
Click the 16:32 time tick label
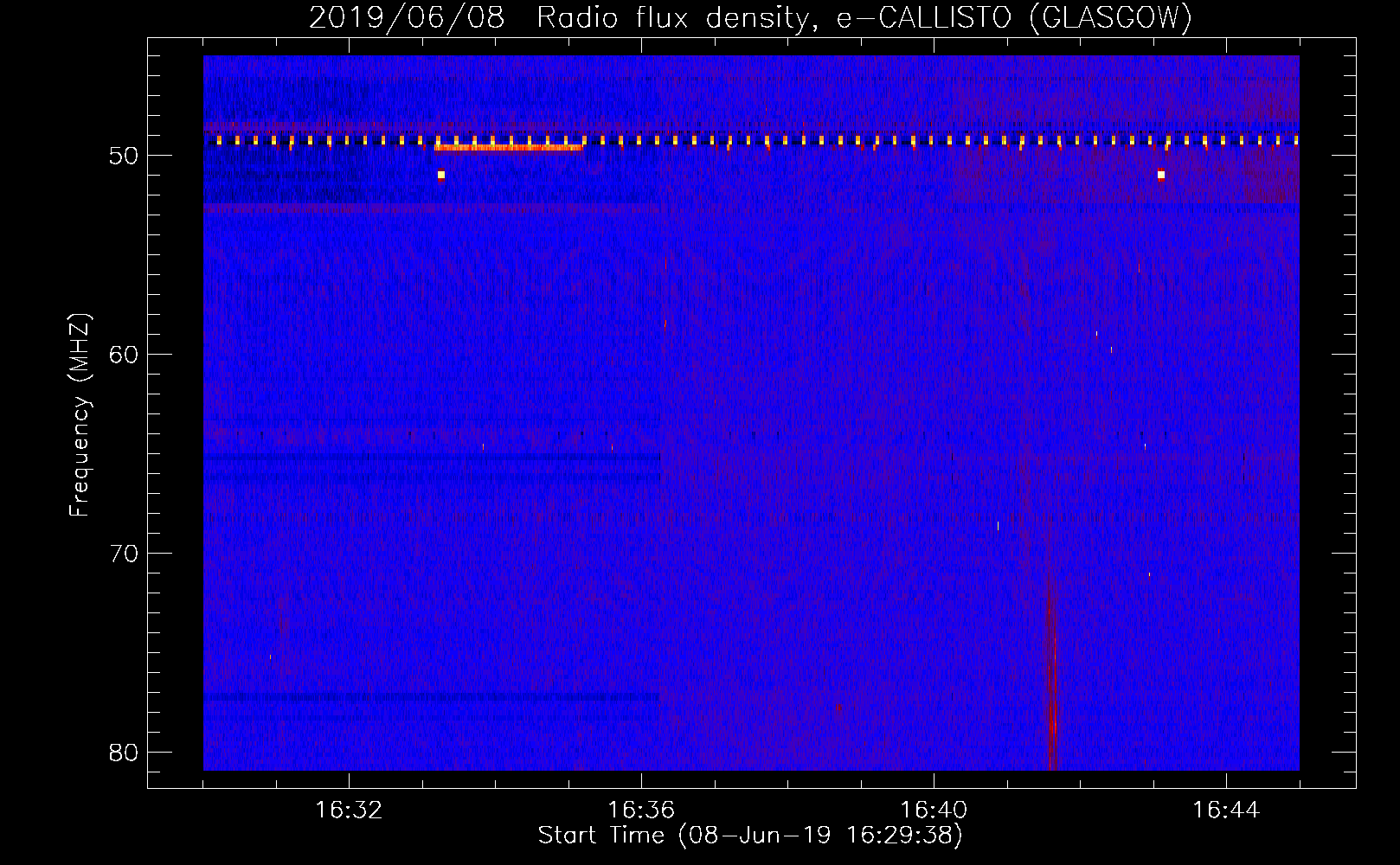349,810
